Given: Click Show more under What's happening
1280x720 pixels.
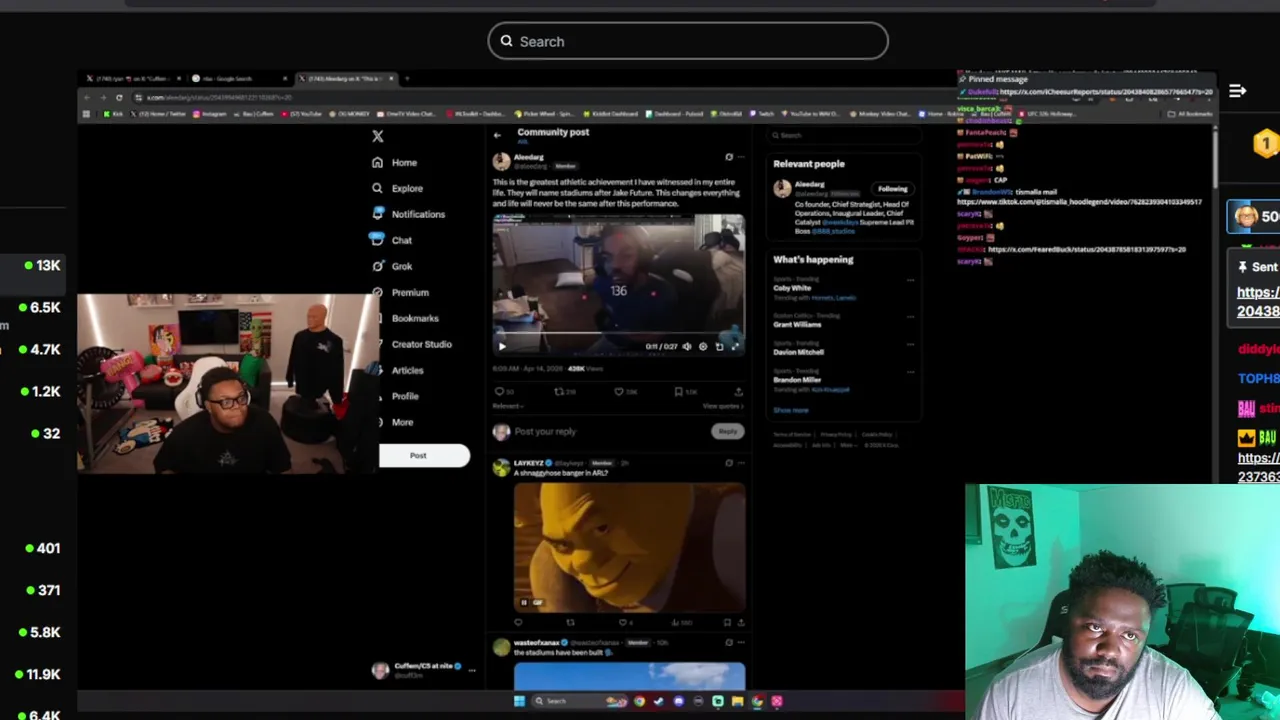Looking at the screenshot, I should coord(790,410).
